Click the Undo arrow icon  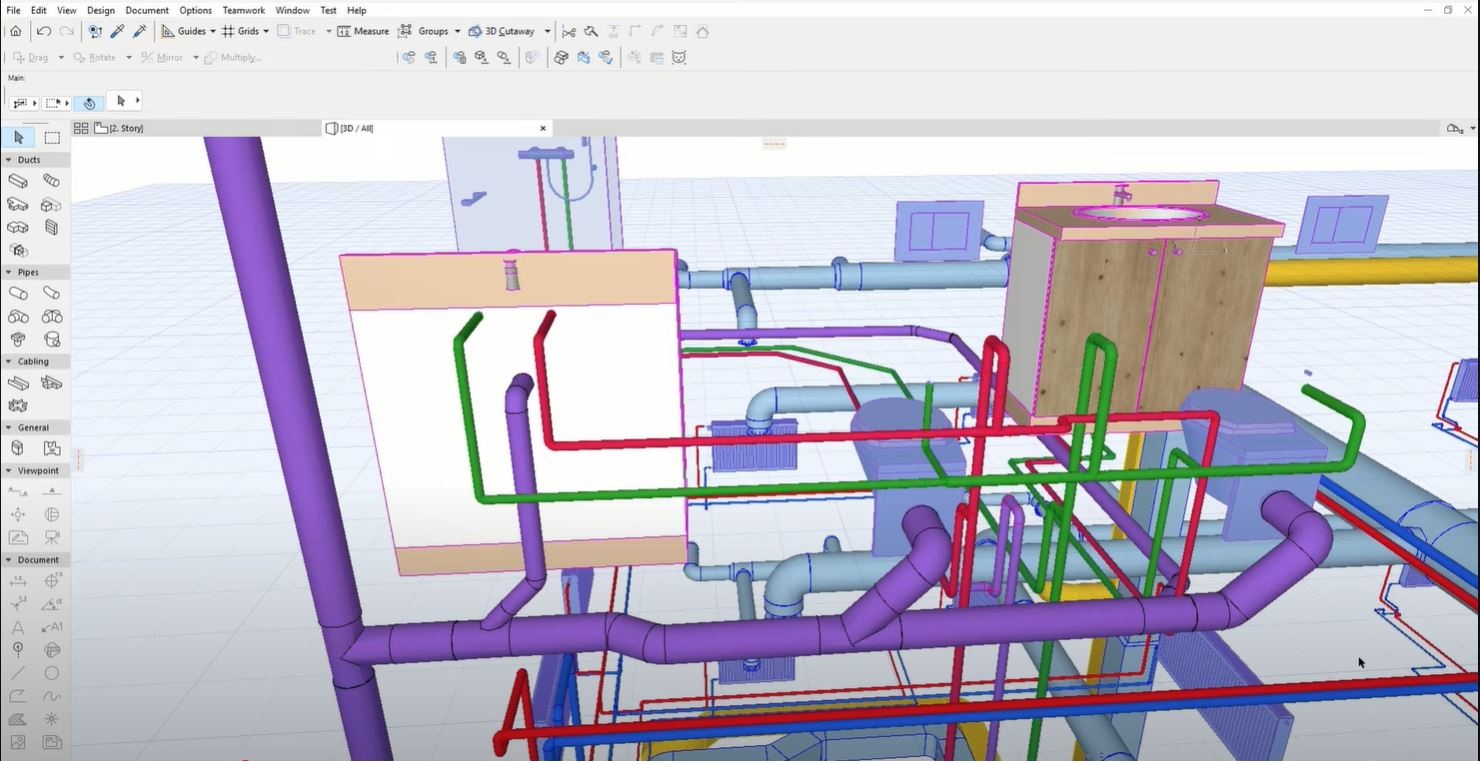pyautogui.click(x=44, y=32)
